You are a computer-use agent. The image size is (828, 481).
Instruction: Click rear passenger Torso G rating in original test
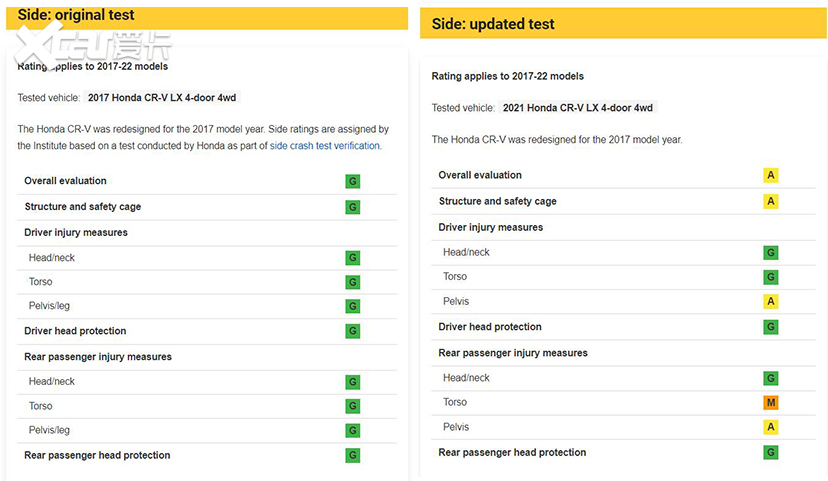[353, 406]
